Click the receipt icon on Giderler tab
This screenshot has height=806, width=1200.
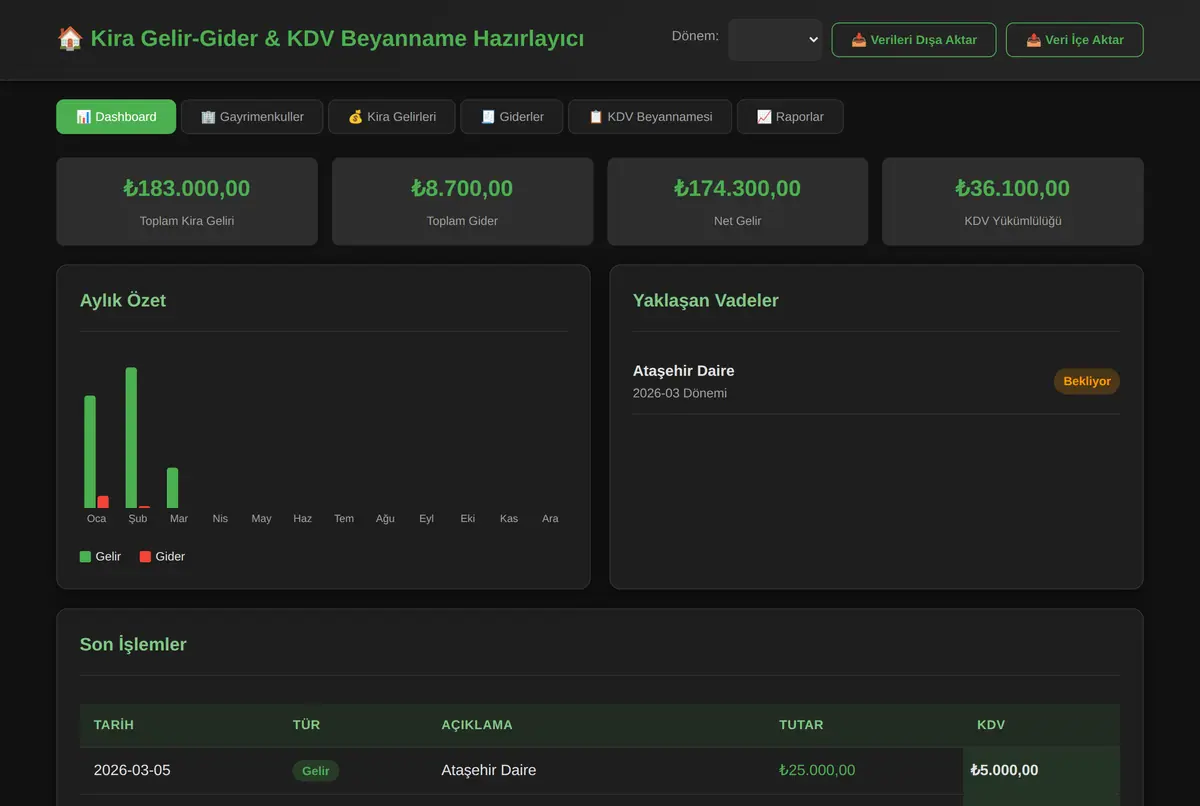tap(488, 117)
